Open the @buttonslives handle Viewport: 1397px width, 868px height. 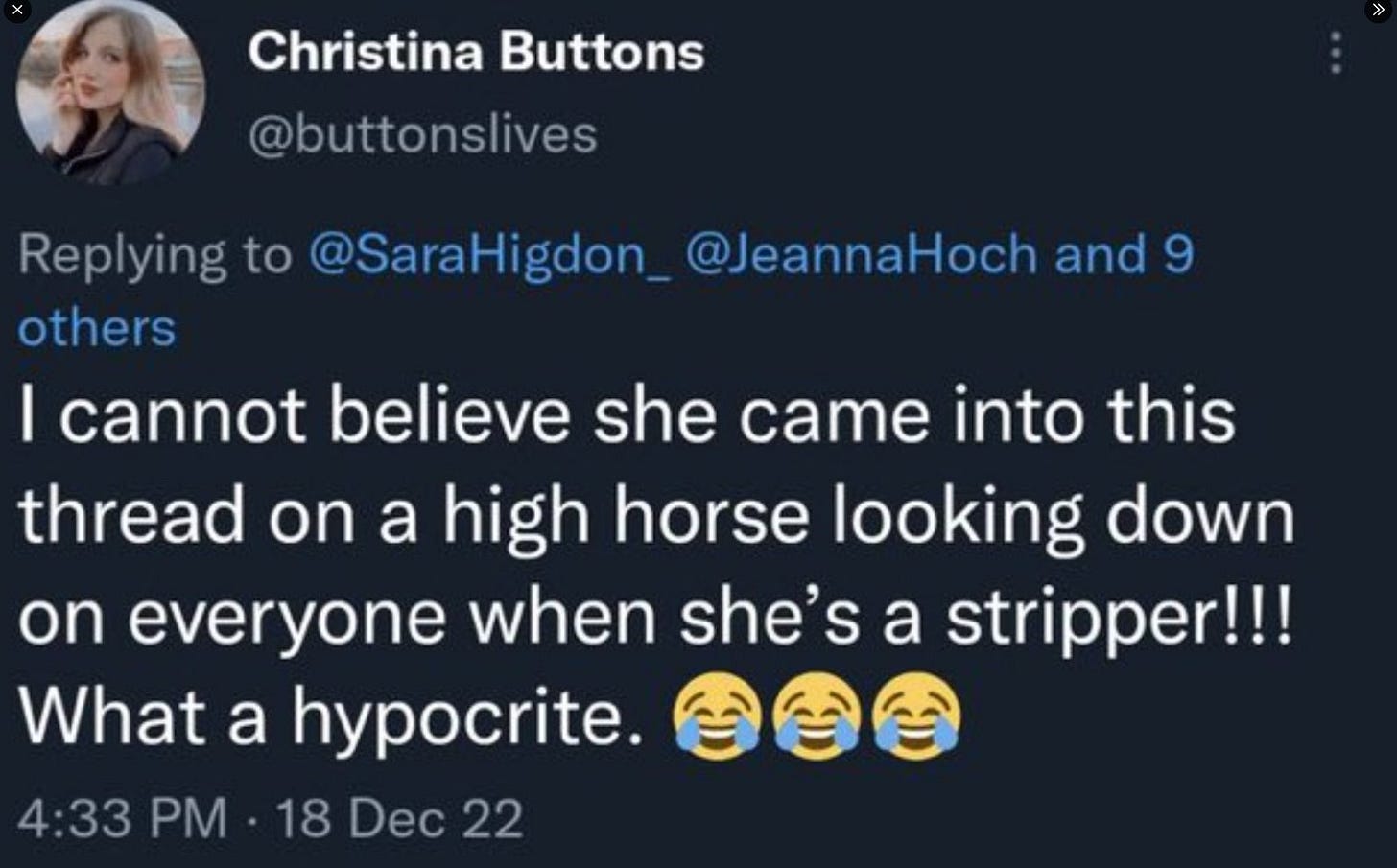coord(422,133)
